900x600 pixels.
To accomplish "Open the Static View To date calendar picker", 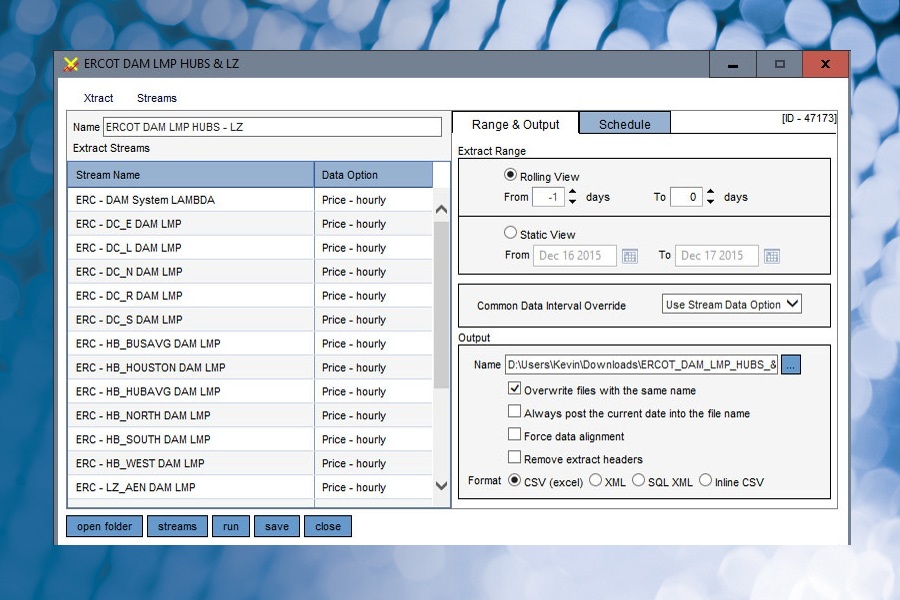I will point(771,256).
